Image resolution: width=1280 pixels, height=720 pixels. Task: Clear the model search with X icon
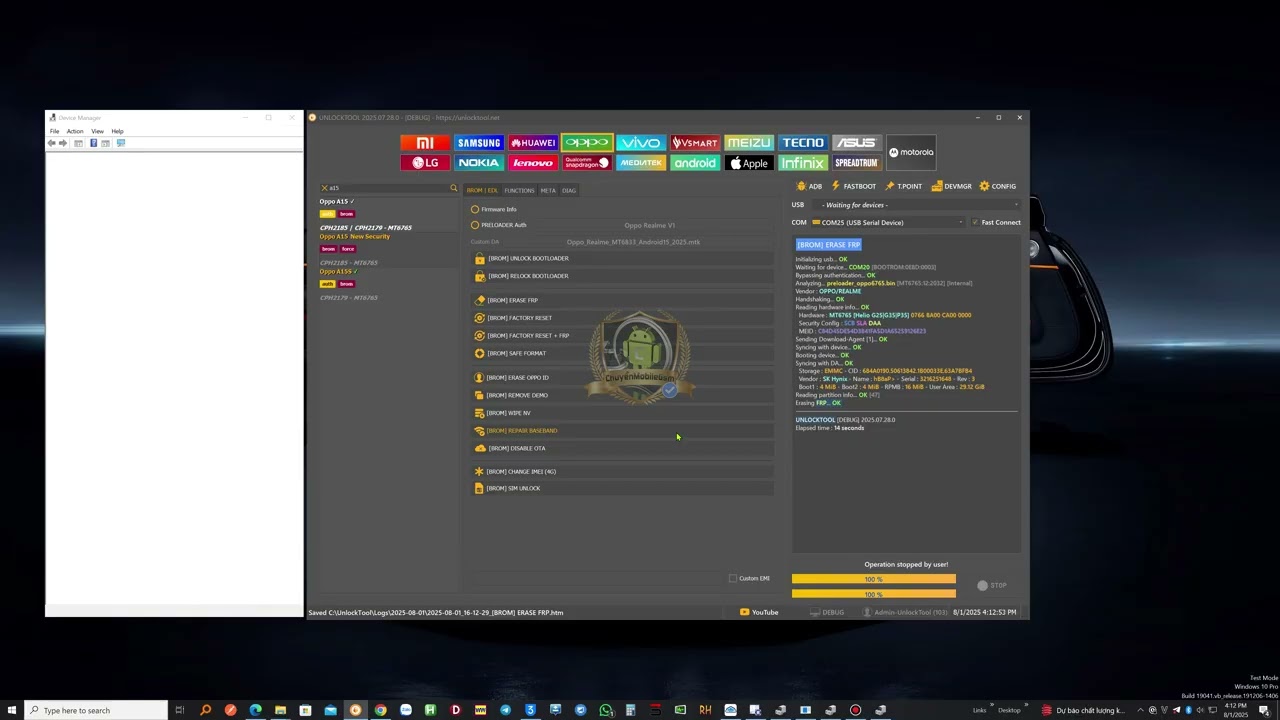click(324, 188)
